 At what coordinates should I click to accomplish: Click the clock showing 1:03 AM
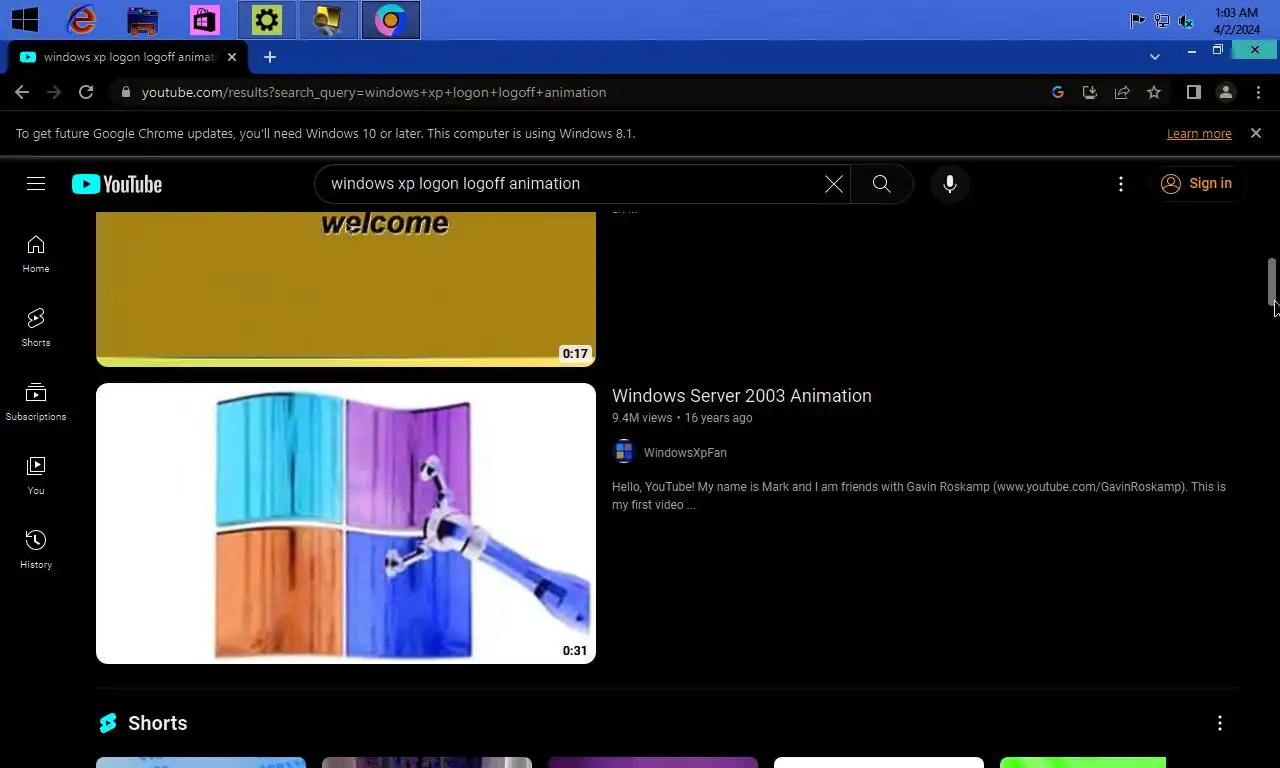(1236, 13)
